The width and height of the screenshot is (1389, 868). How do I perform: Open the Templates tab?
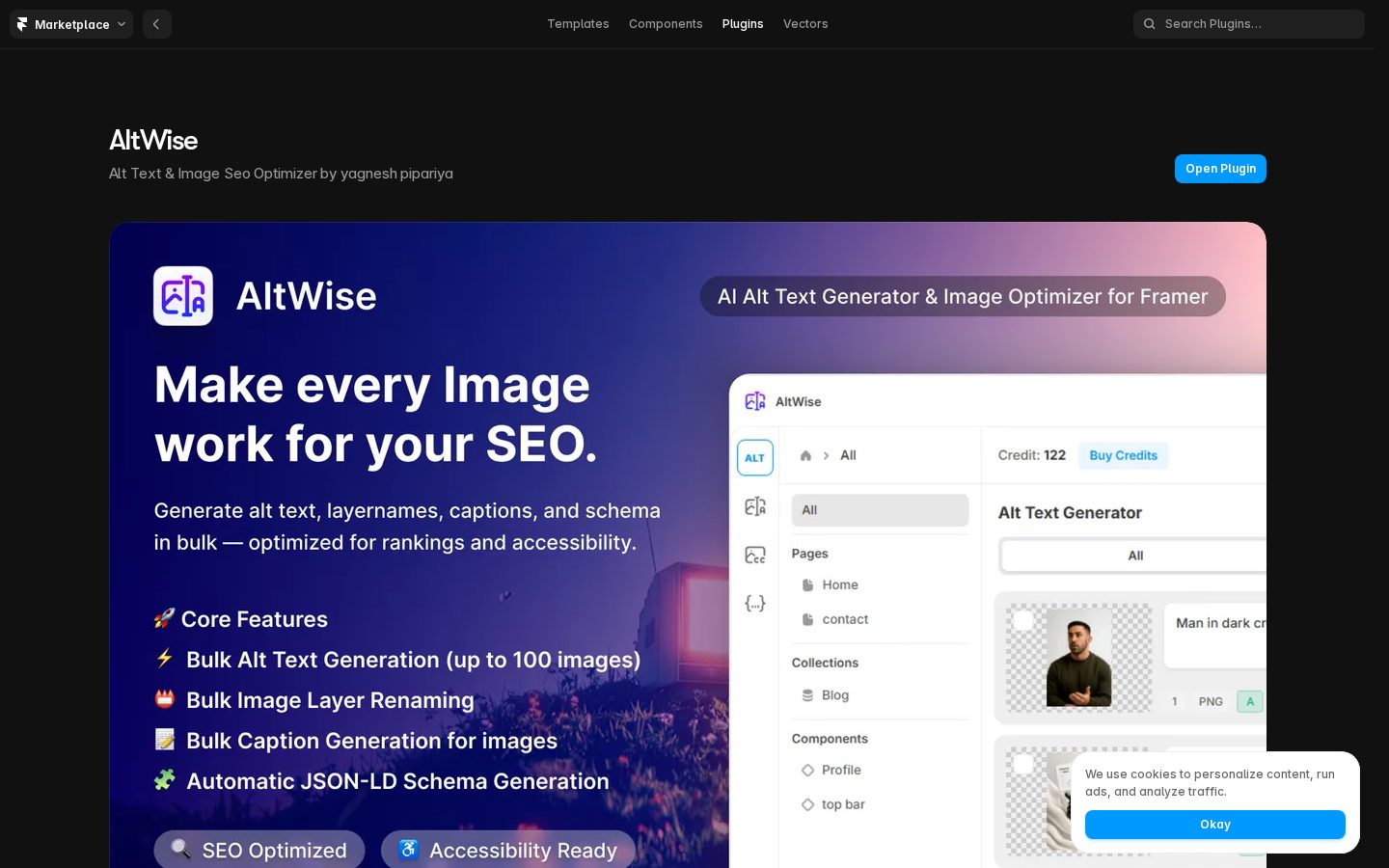tap(578, 24)
